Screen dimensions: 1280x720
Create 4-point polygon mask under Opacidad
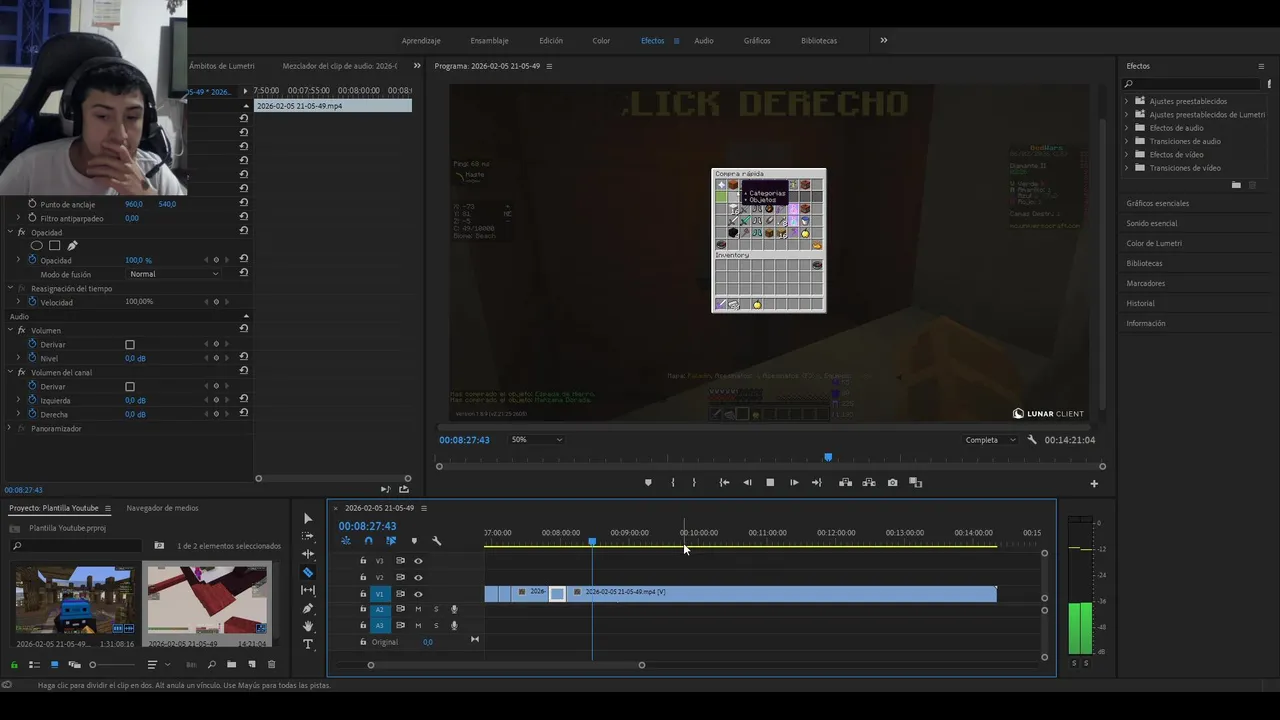[x=55, y=246]
